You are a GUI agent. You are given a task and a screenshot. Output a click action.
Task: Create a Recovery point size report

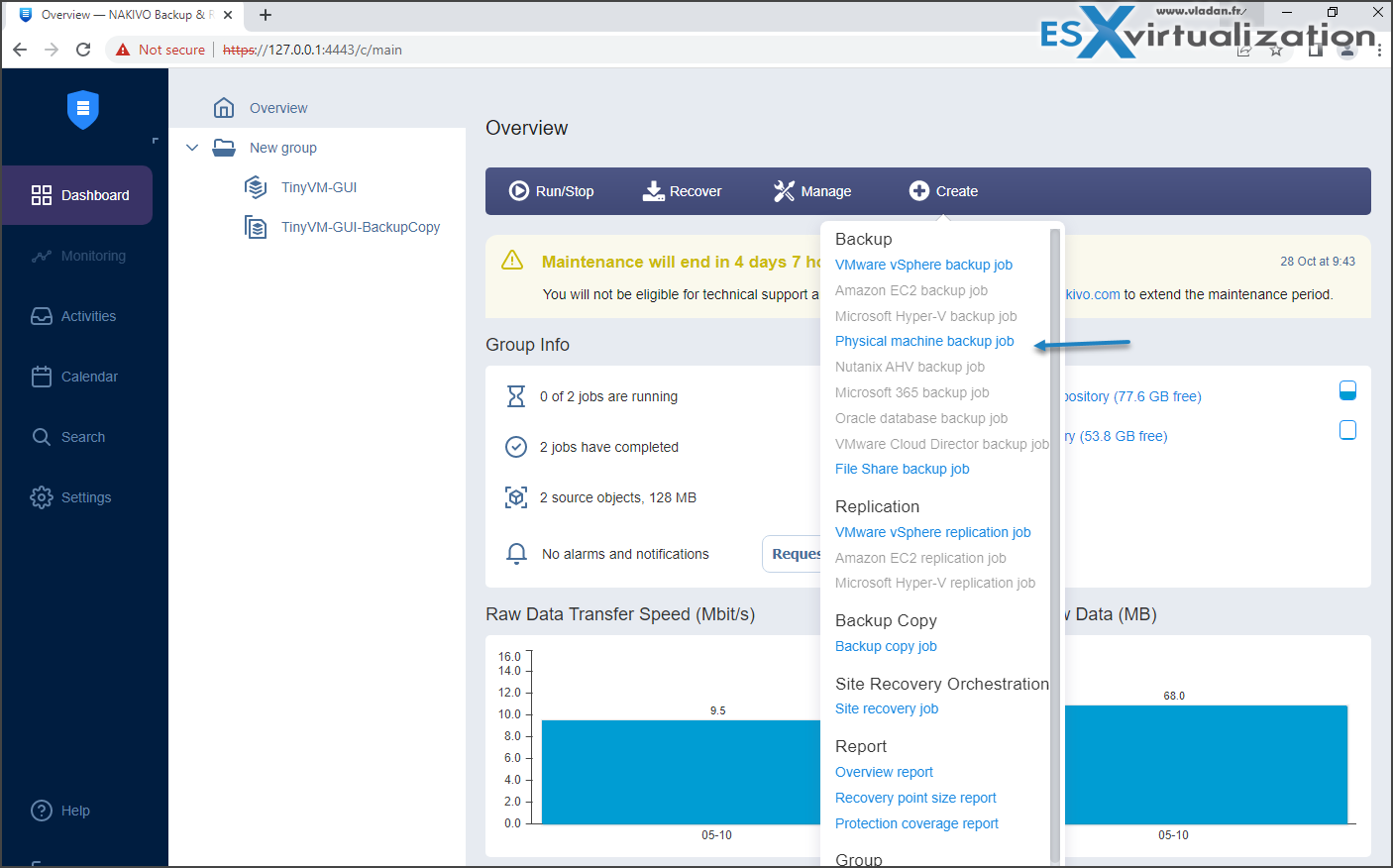click(915, 798)
